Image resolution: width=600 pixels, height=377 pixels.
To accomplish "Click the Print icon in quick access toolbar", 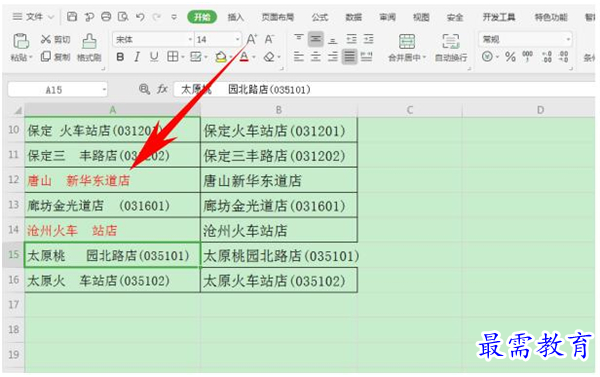I will [106, 16].
